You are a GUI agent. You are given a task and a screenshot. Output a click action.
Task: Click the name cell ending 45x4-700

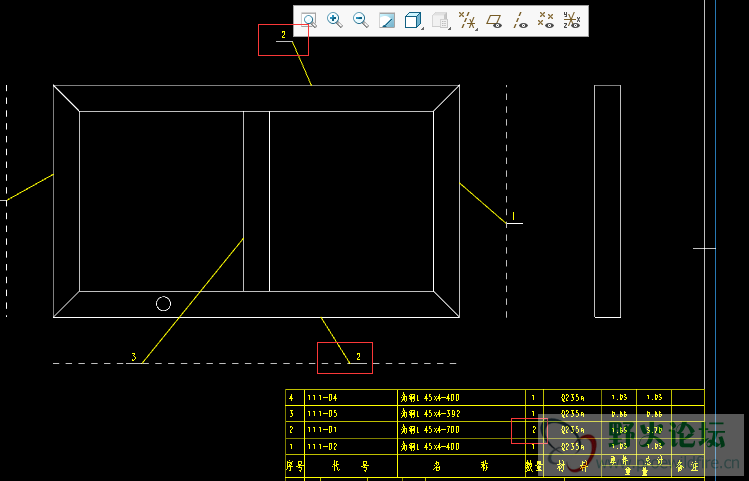tap(461, 430)
